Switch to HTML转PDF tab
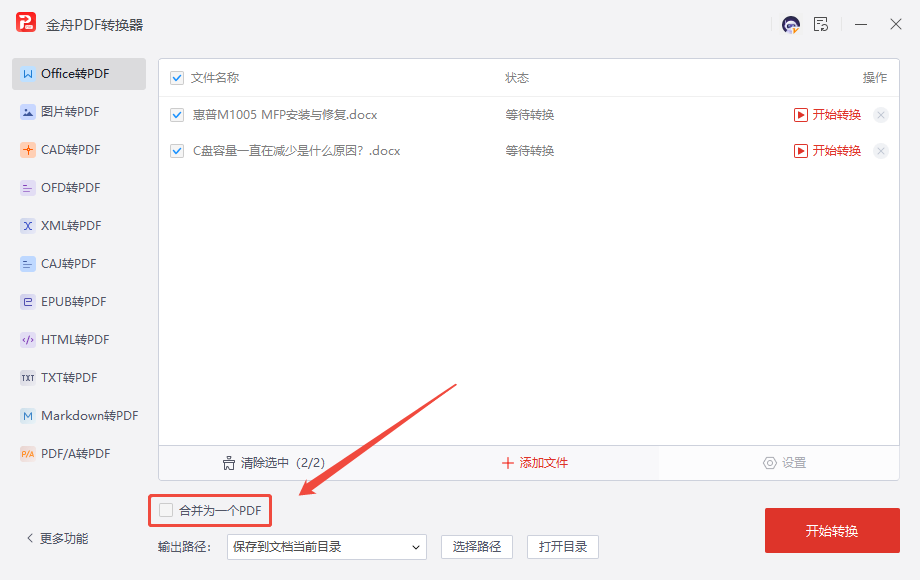920x580 pixels. (79, 340)
